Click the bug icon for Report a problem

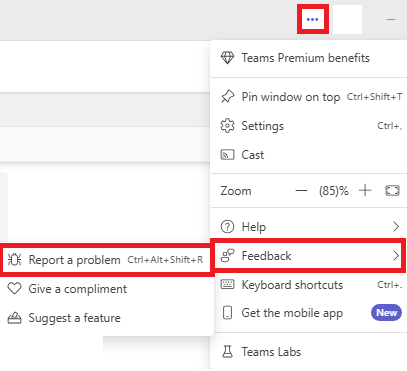pyautogui.click(x=14, y=260)
